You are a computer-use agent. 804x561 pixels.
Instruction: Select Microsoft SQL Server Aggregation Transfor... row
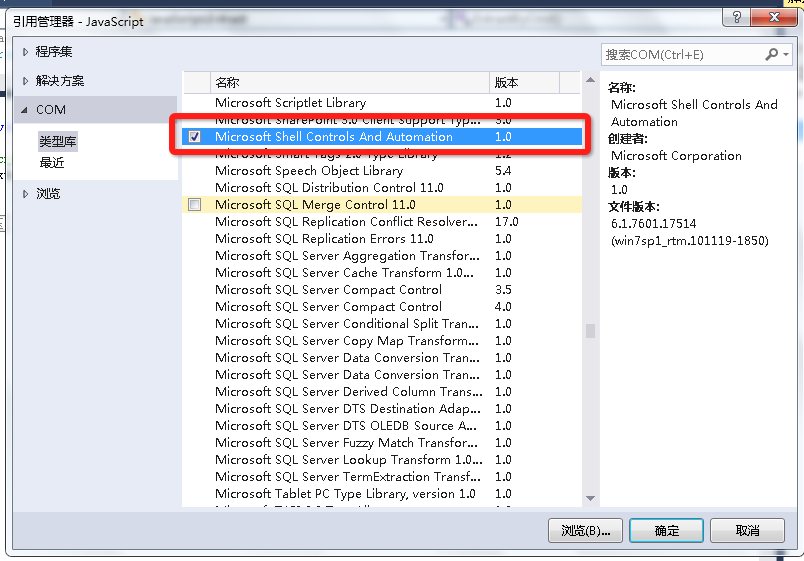(382, 255)
